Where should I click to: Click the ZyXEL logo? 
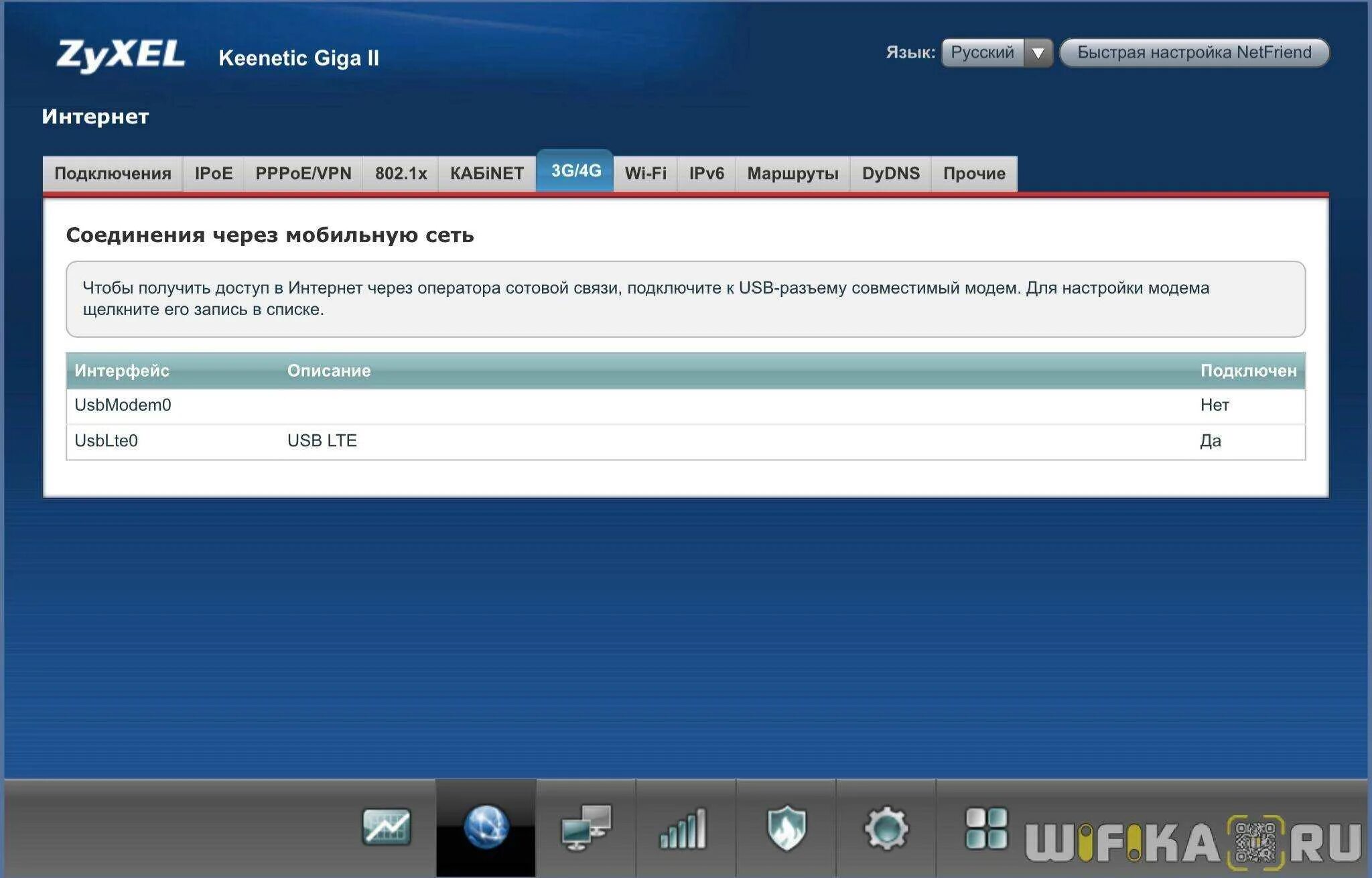pyautogui.click(x=121, y=55)
